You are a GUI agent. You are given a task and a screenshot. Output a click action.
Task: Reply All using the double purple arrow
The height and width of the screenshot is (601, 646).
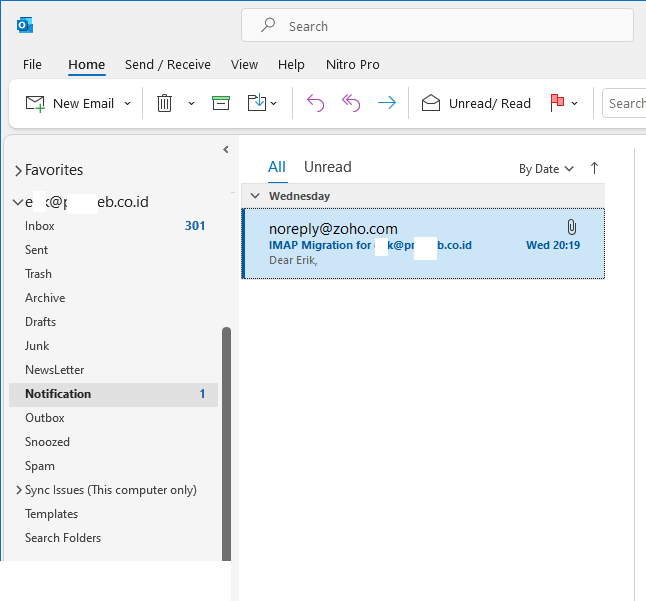click(x=351, y=103)
